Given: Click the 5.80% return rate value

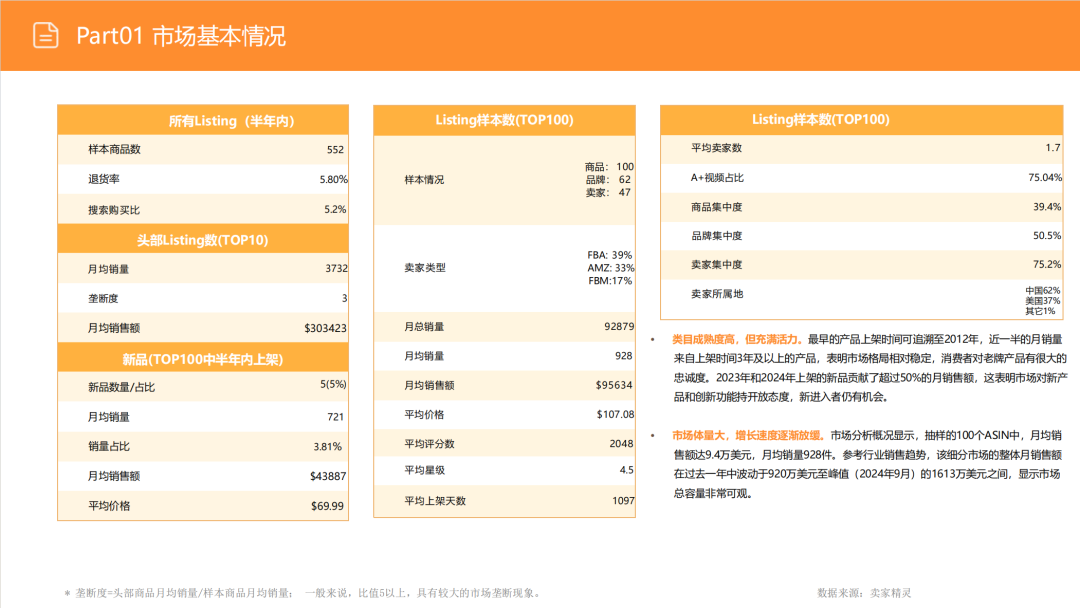Looking at the screenshot, I should tap(333, 180).
